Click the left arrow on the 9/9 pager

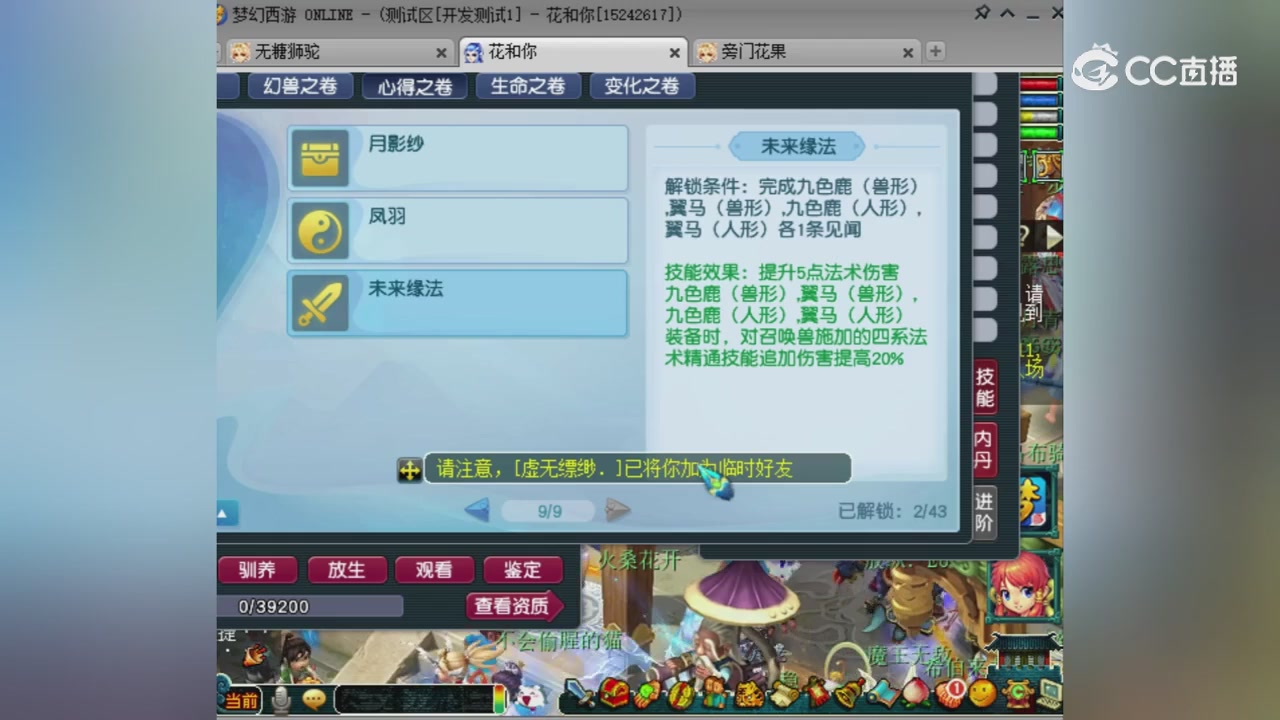click(x=477, y=509)
